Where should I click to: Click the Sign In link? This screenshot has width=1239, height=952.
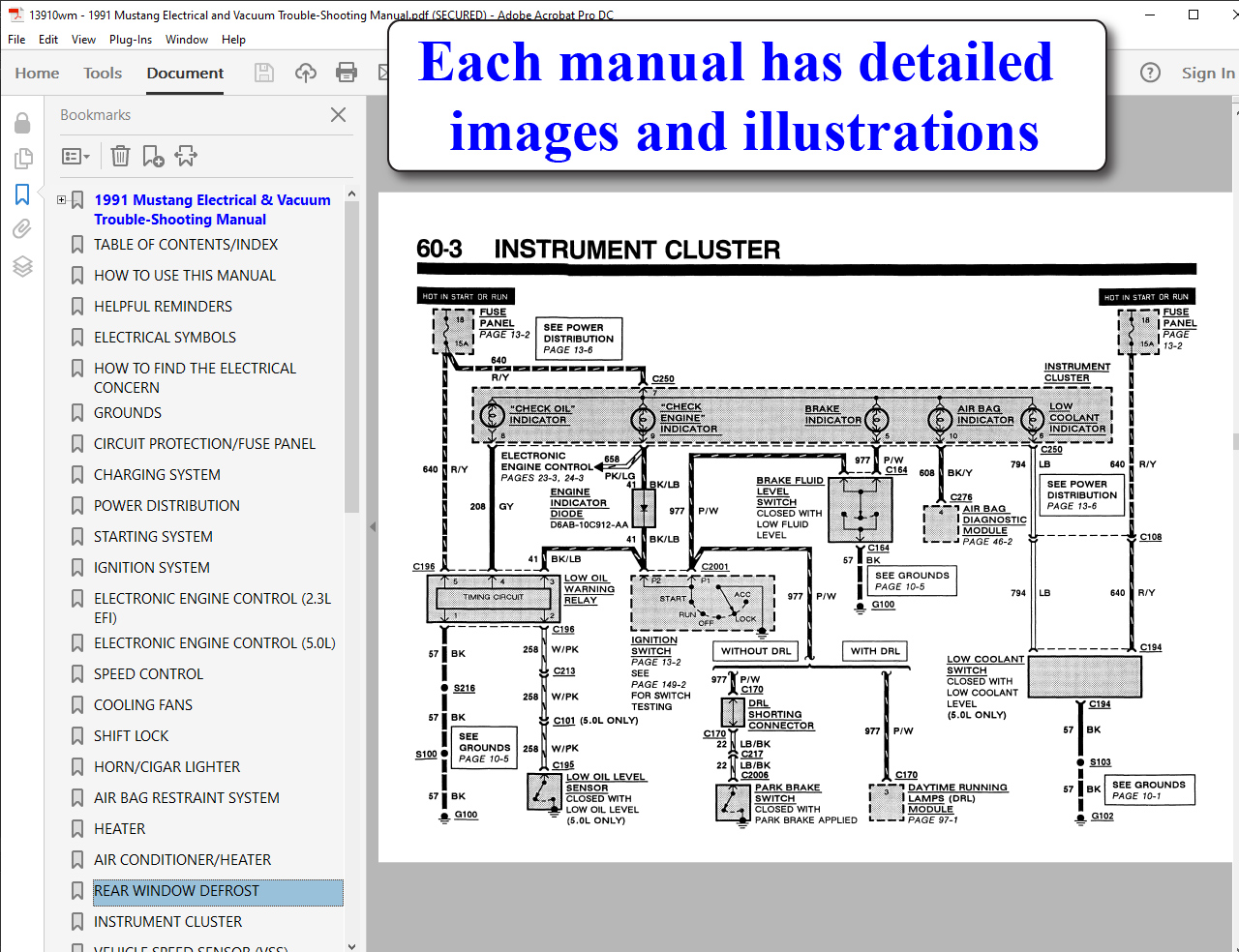(1208, 73)
